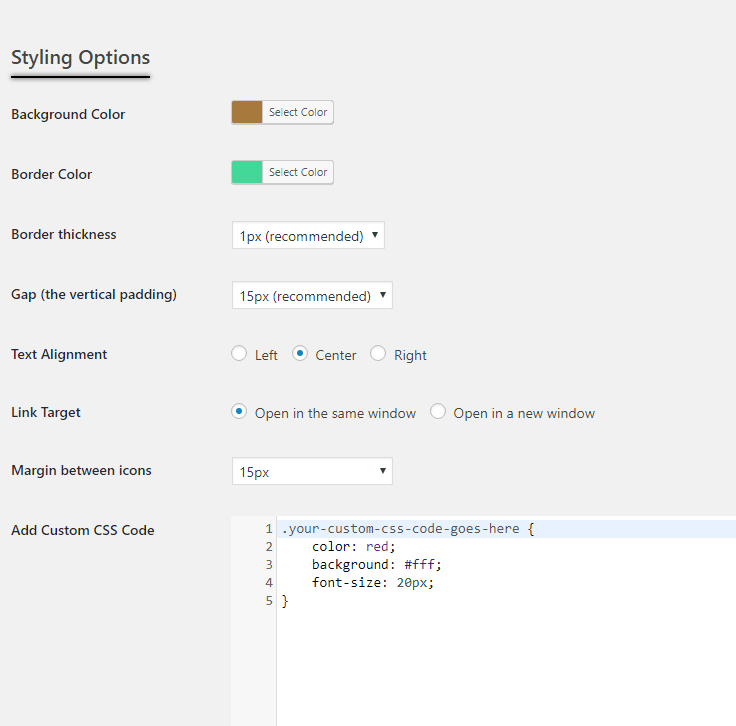The height and width of the screenshot is (726, 736).
Task: Open the Gap vertical padding dropdown
Action: [x=312, y=295]
